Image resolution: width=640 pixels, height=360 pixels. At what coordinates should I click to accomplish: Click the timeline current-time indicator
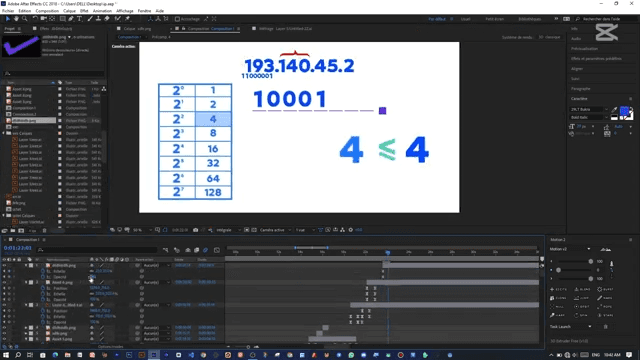tap(388, 253)
